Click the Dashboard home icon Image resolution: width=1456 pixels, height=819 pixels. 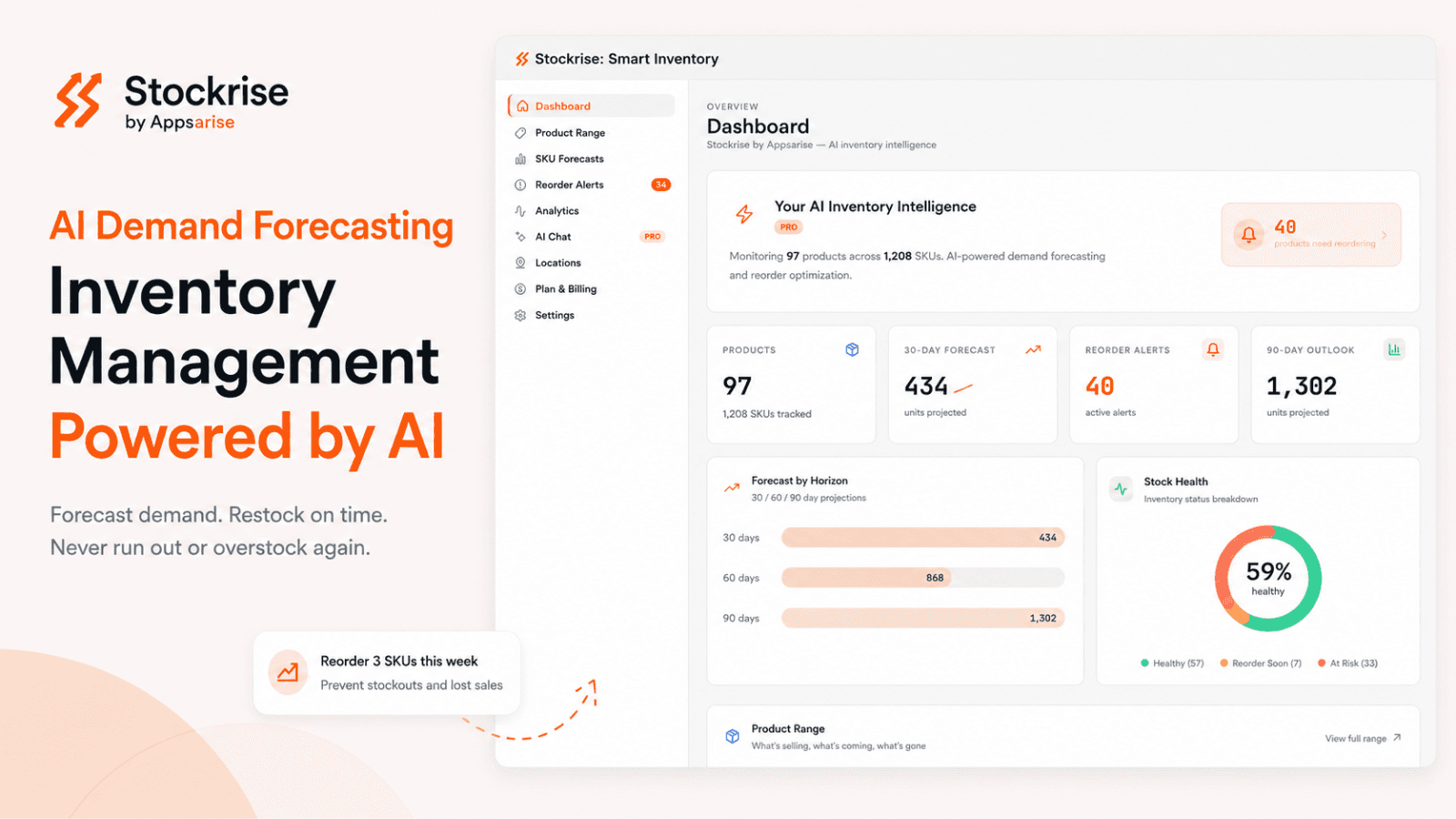(x=521, y=106)
